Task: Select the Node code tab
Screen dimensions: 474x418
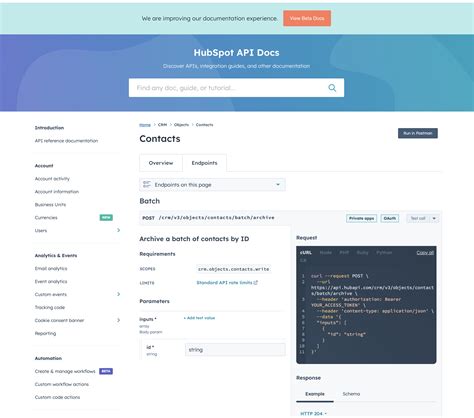Action: (x=326, y=253)
